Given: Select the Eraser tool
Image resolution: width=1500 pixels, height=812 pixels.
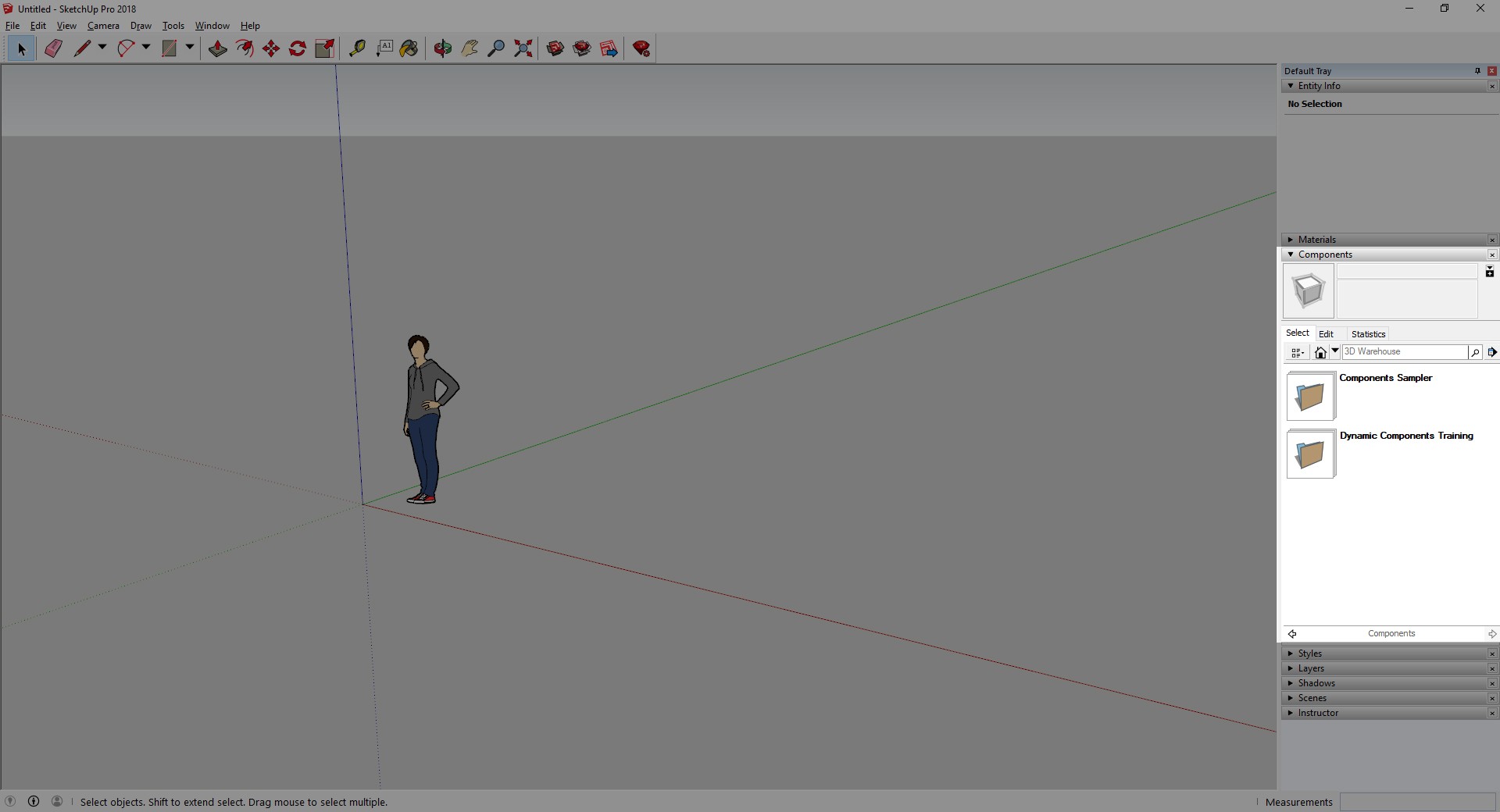Looking at the screenshot, I should click(53, 48).
